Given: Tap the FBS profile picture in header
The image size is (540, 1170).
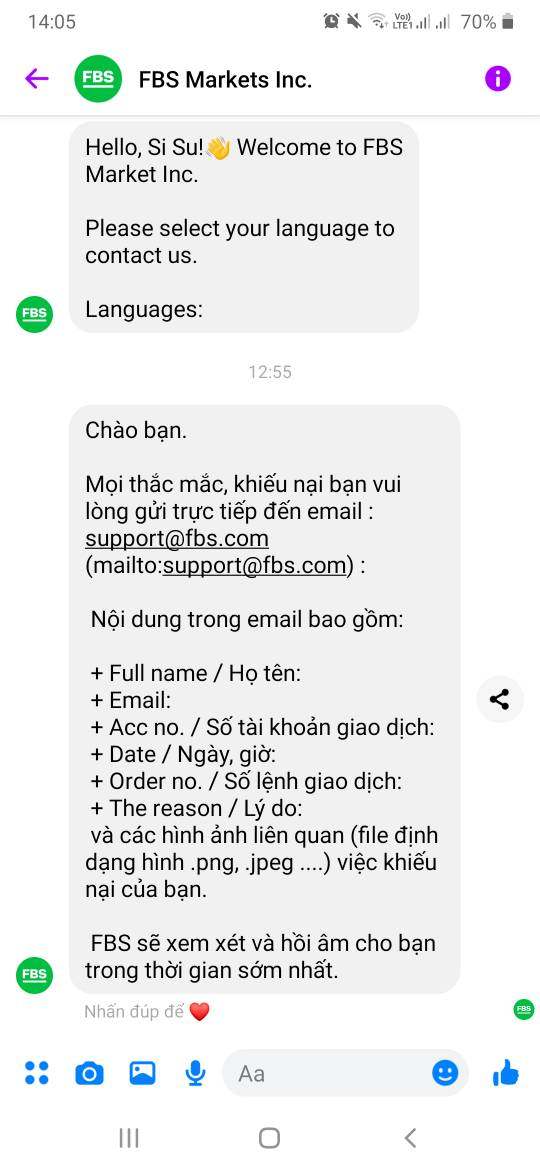Looking at the screenshot, I should (98, 78).
